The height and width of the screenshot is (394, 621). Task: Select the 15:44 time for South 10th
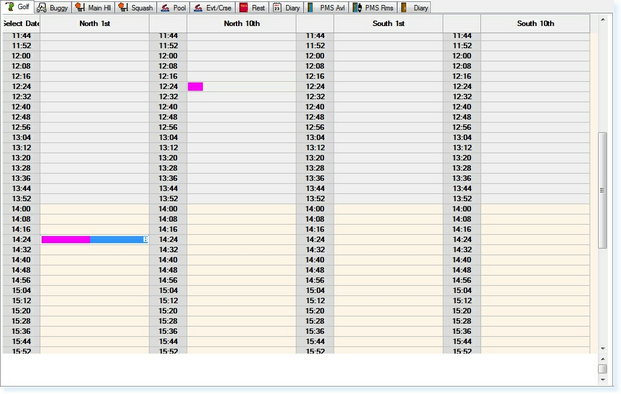tap(462, 342)
